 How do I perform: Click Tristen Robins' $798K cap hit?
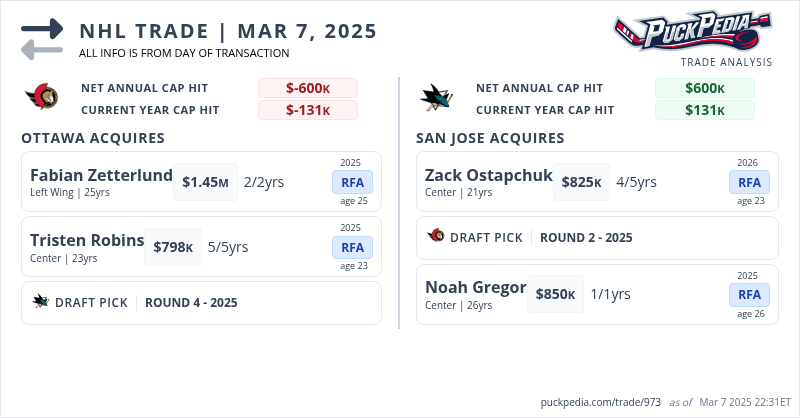point(174,247)
